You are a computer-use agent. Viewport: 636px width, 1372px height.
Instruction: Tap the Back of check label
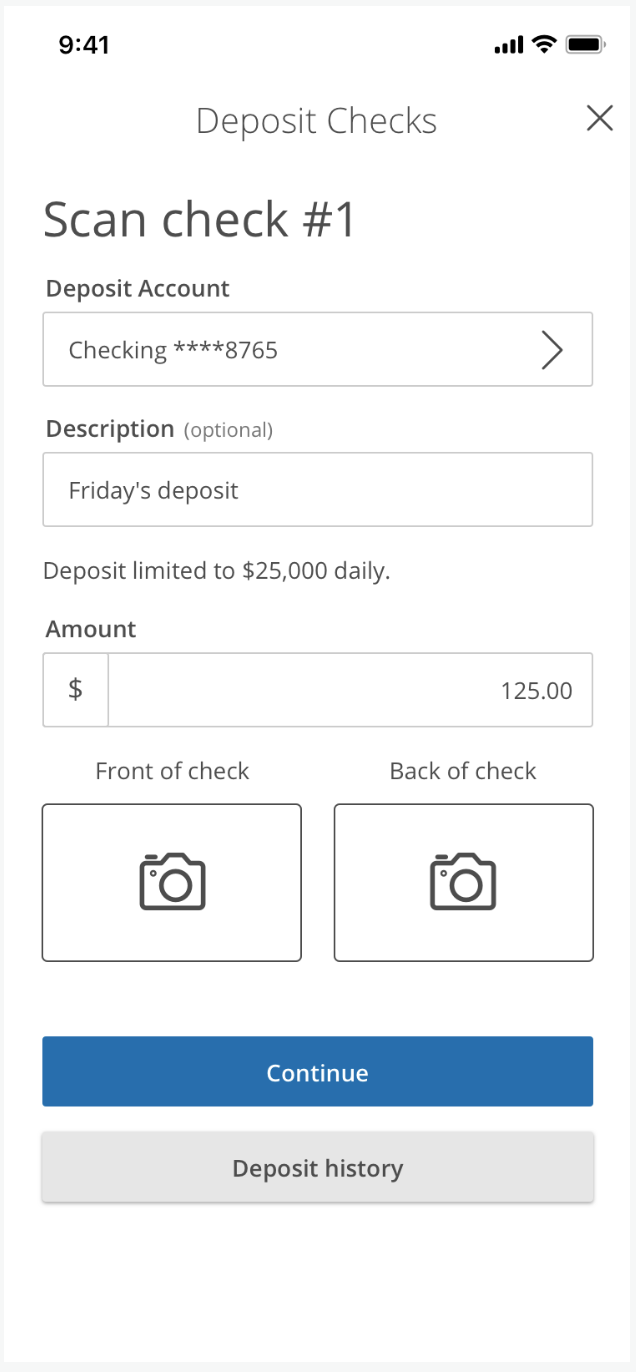(463, 771)
